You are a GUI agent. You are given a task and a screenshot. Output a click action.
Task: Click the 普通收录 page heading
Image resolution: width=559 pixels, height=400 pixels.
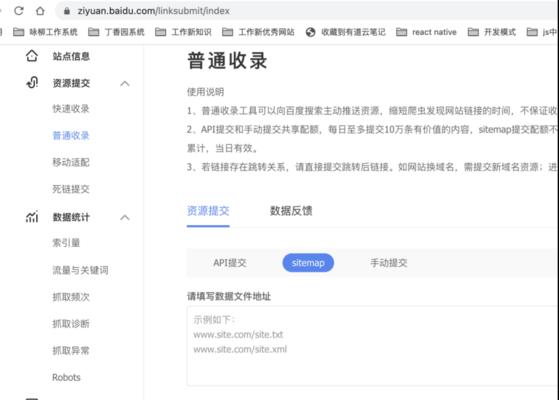pos(227,61)
